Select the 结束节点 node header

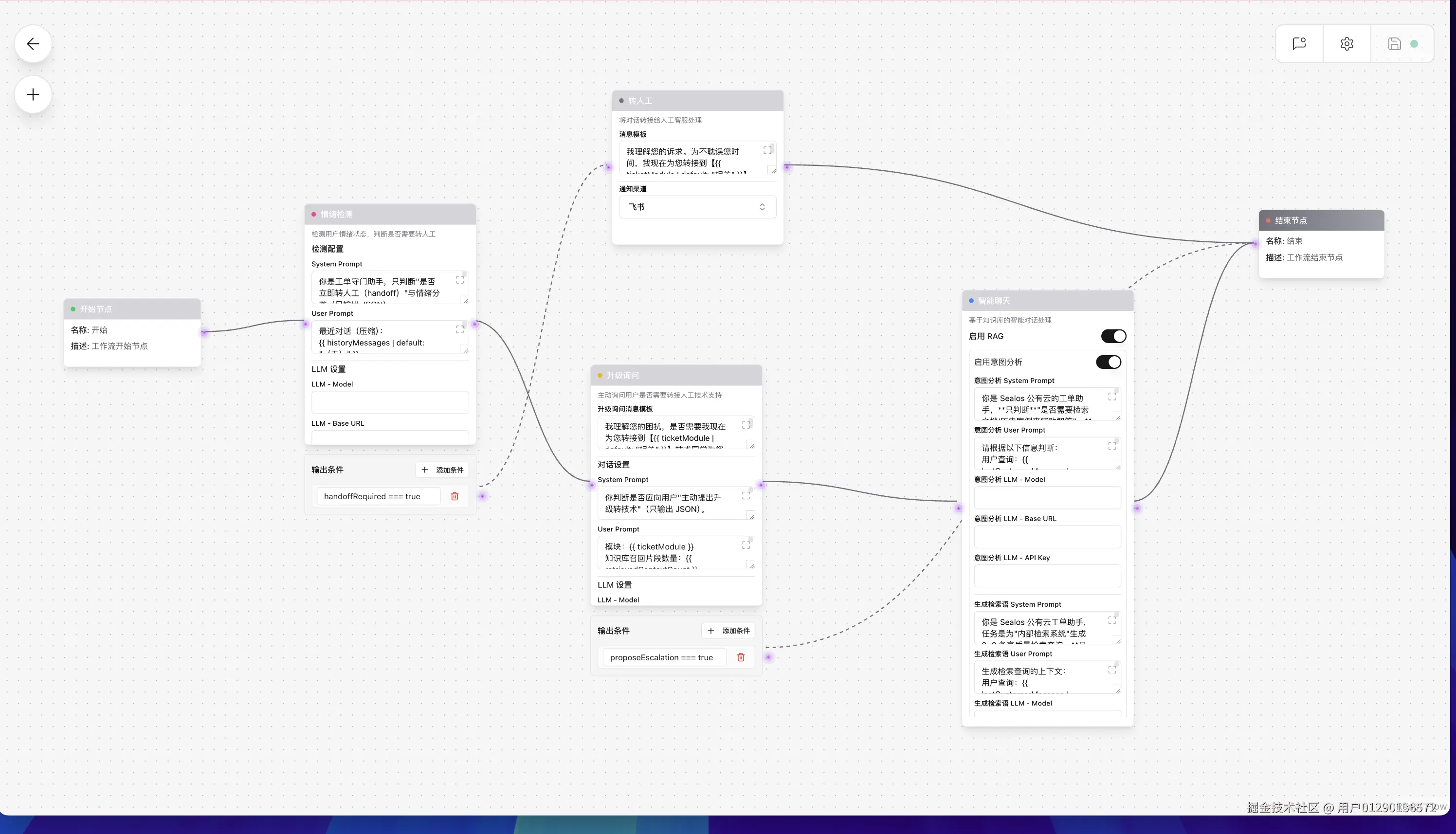pyautogui.click(x=1321, y=220)
